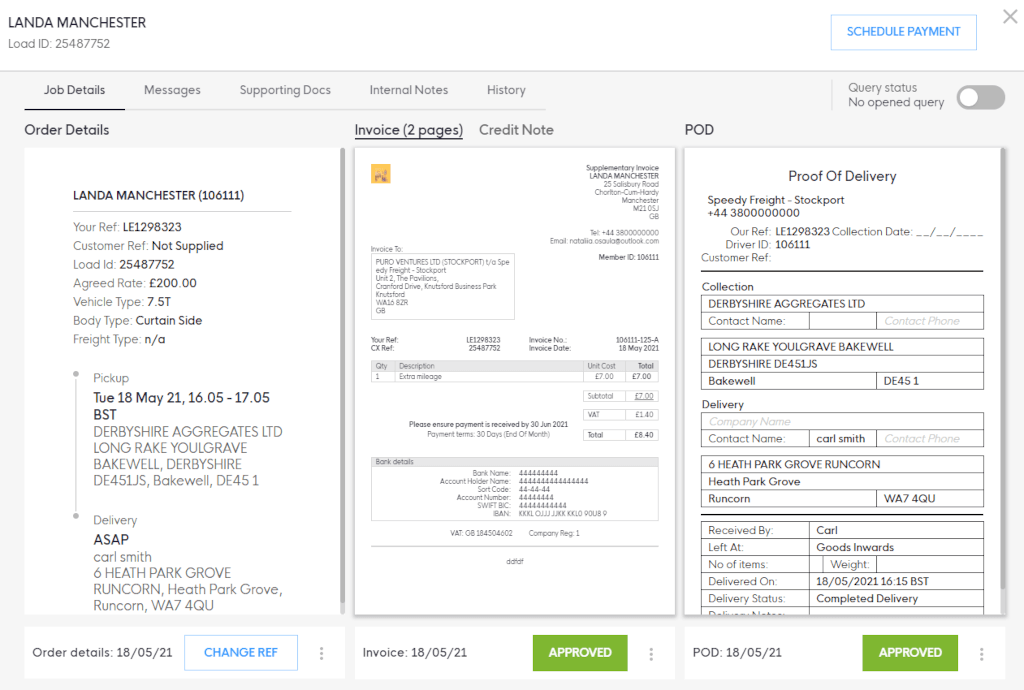
Task: Click Customer Ref Not Supplied value
Action: (187, 246)
